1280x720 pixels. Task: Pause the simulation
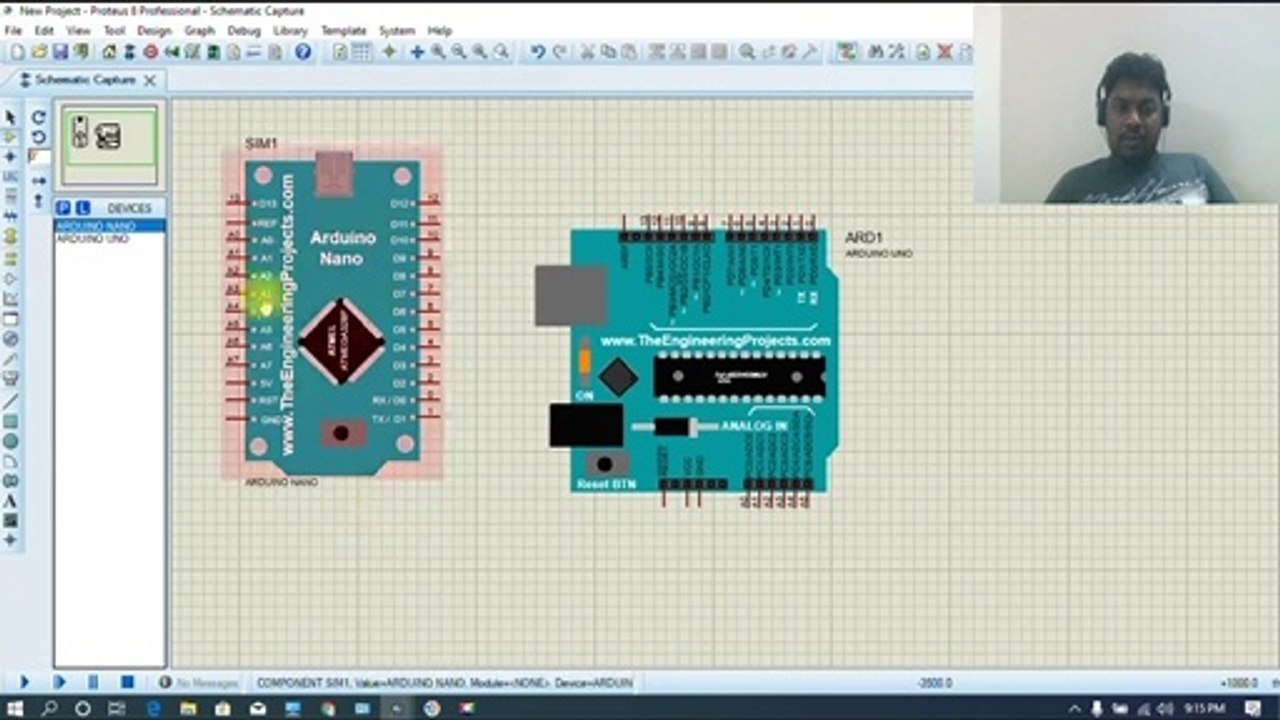93,682
